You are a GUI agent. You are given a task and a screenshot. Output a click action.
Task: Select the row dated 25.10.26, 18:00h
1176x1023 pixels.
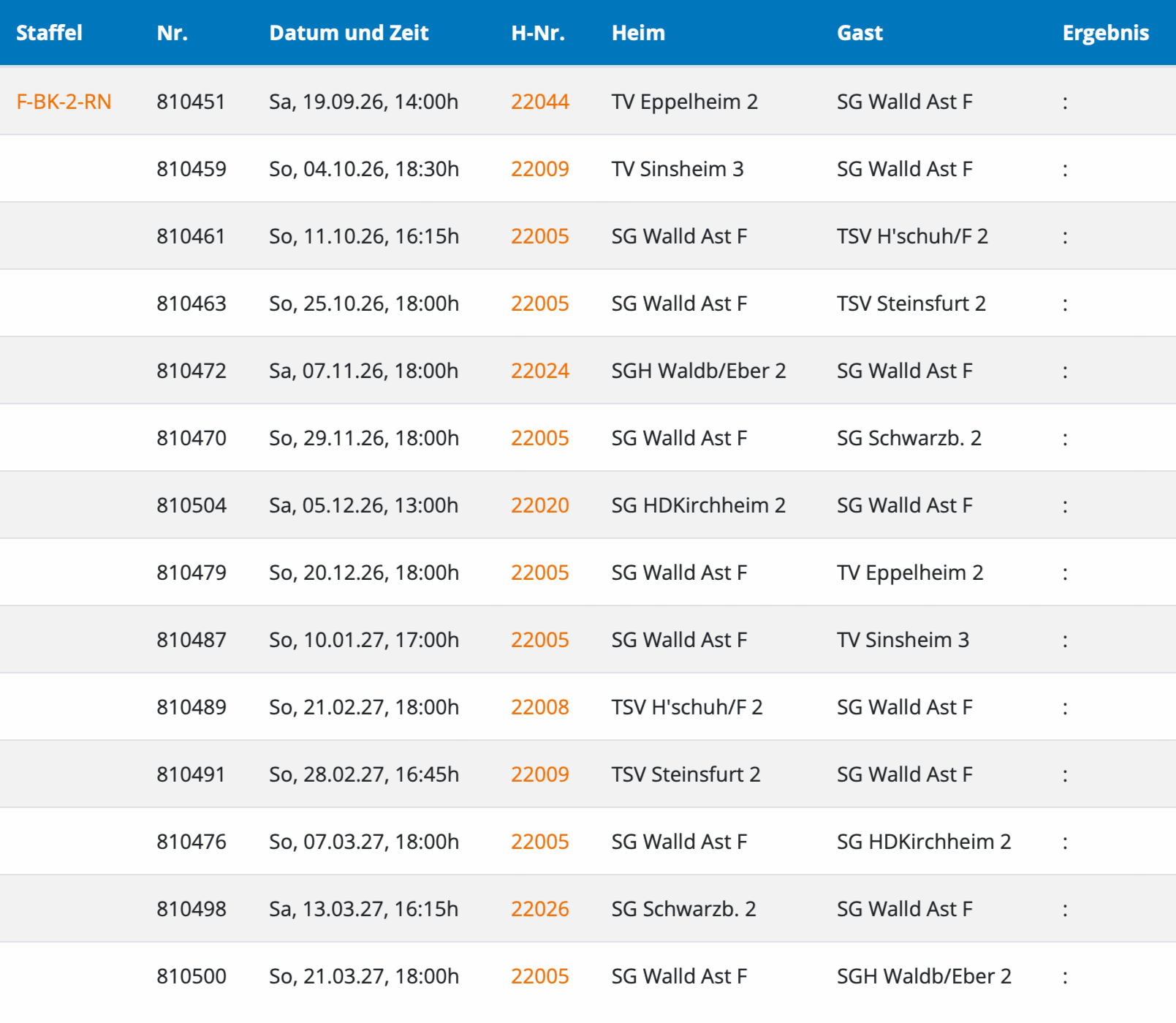[x=588, y=303]
